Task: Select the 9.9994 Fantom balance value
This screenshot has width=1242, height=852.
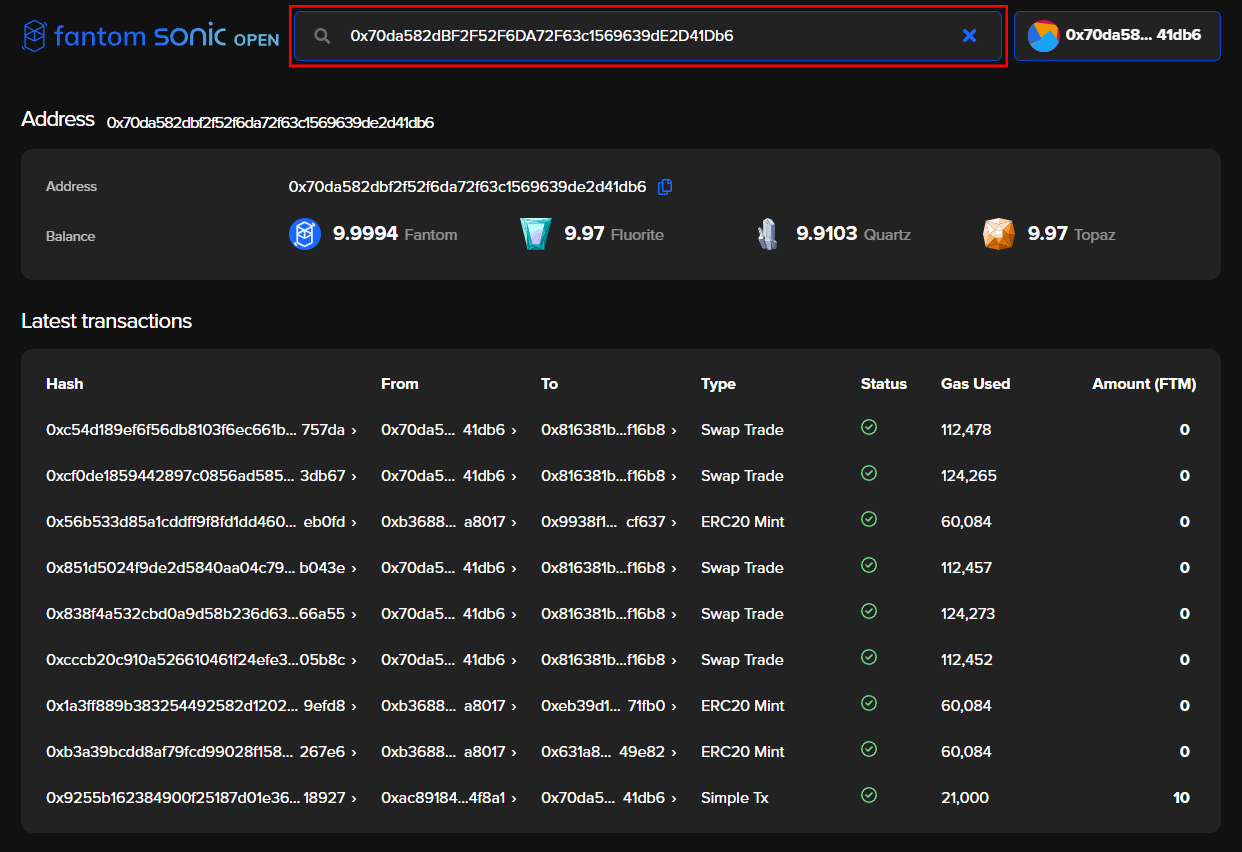Action: [366, 234]
